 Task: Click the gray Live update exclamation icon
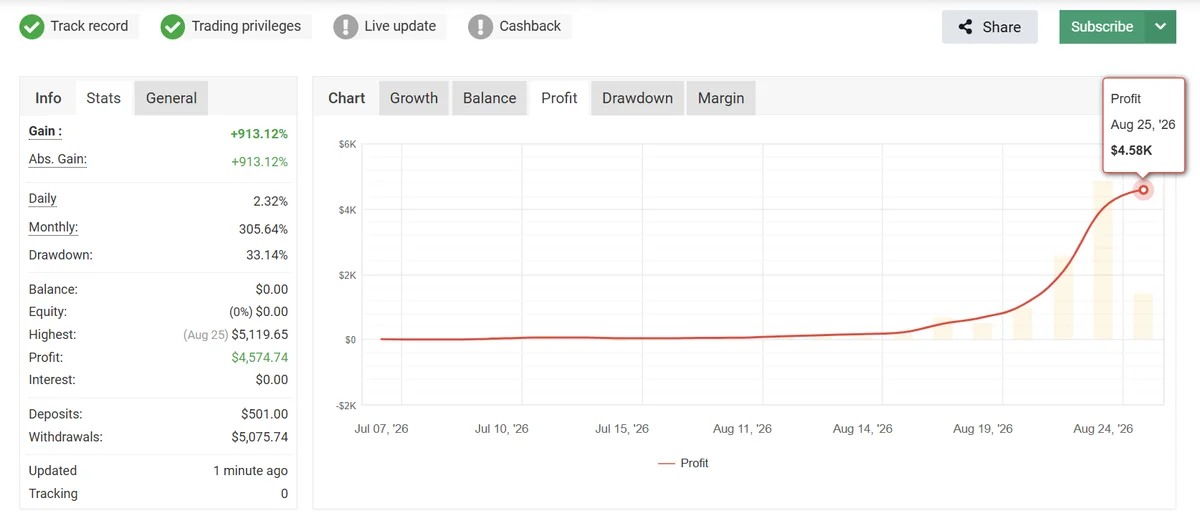tap(346, 27)
